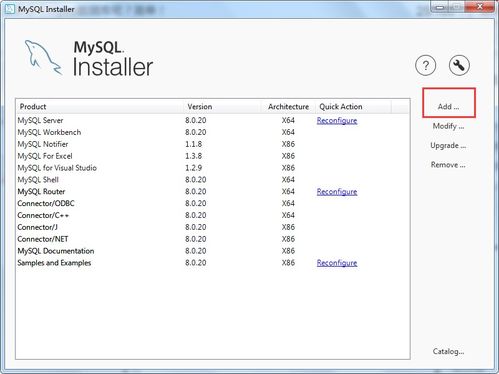
Task: Select the MySQL For Excel row
Action: coord(212,156)
